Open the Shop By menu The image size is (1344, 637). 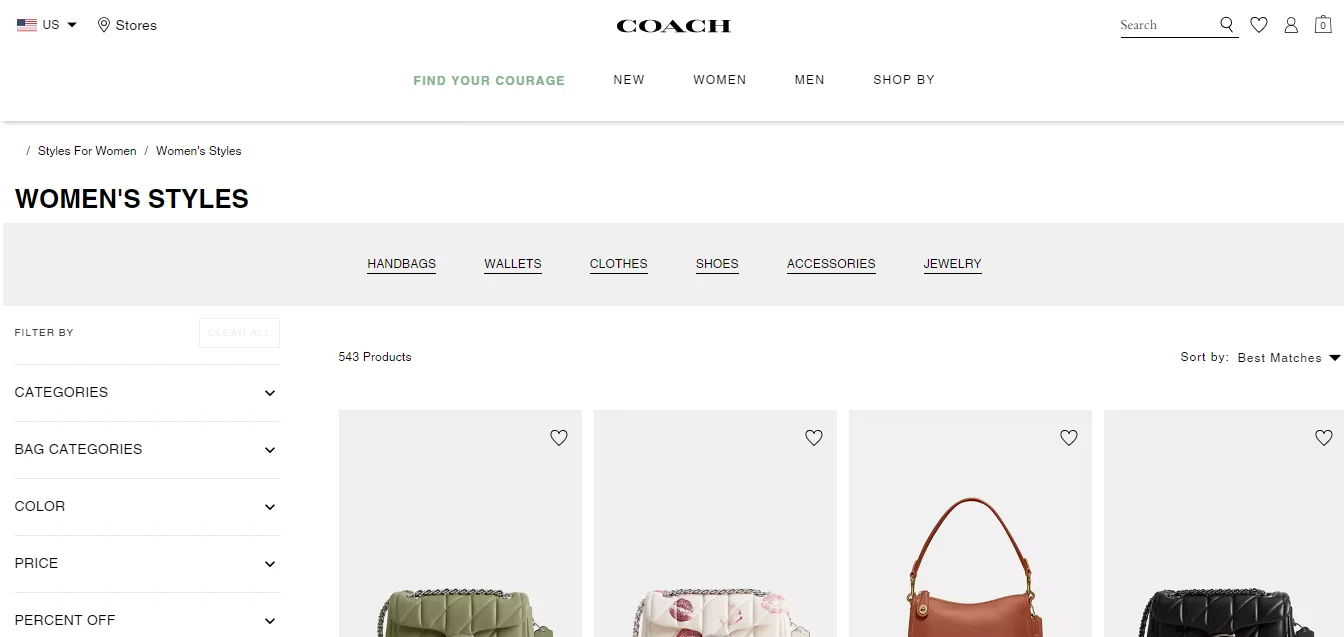coord(904,80)
